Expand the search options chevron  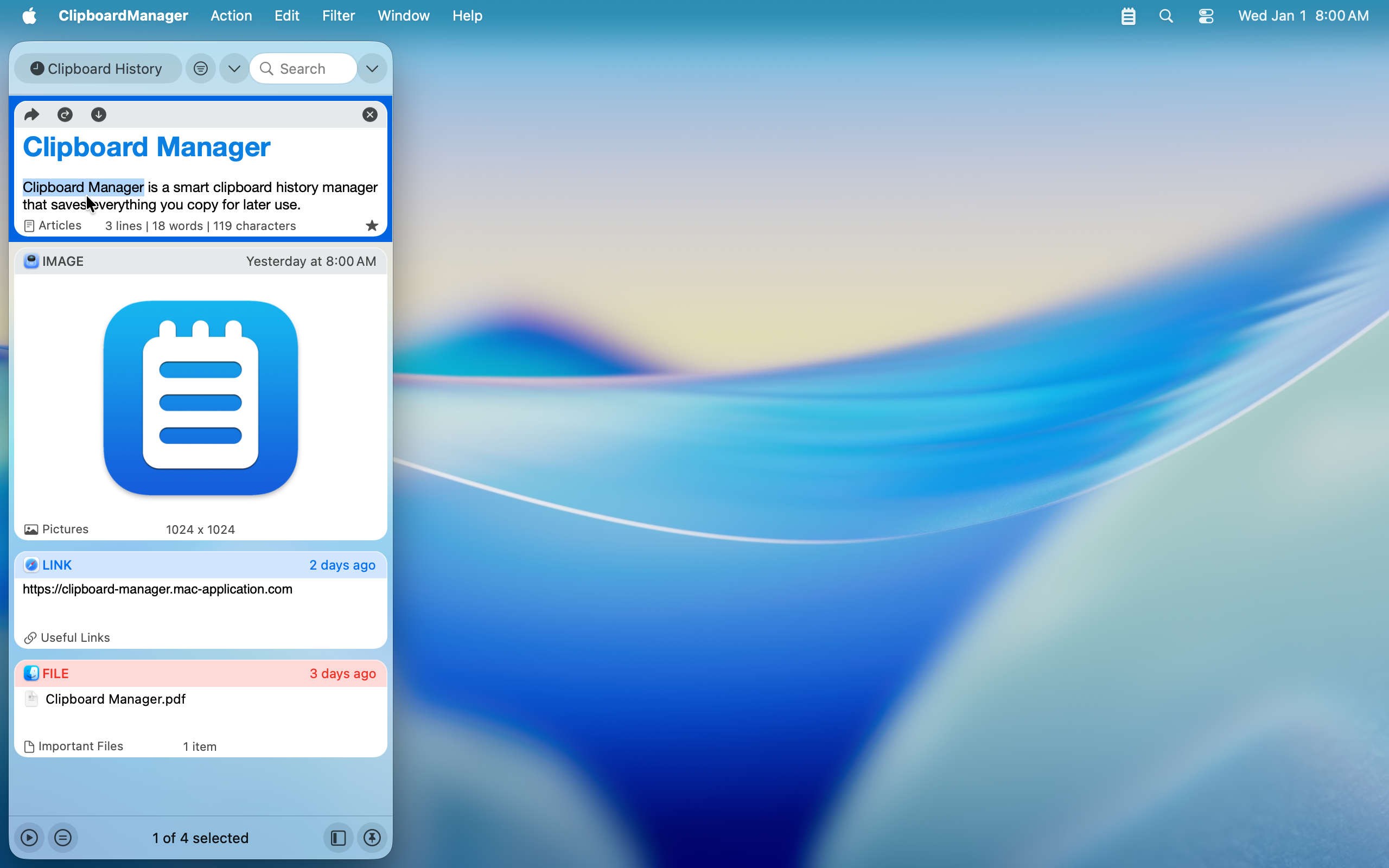372,69
